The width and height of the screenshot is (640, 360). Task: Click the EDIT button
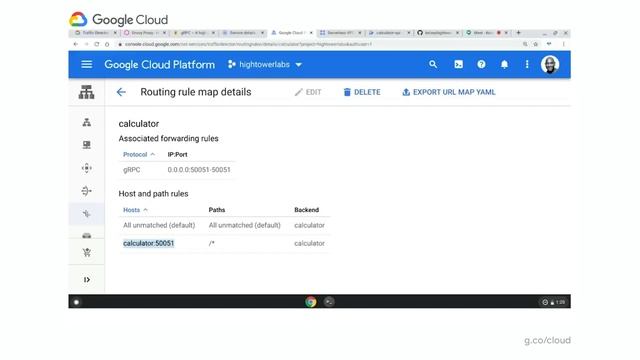click(x=308, y=92)
